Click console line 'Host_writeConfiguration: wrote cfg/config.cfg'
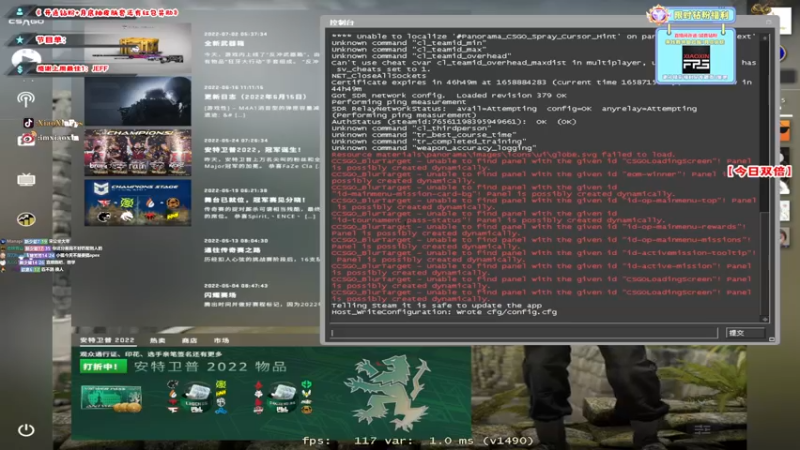800x450 pixels. tap(444, 312)
